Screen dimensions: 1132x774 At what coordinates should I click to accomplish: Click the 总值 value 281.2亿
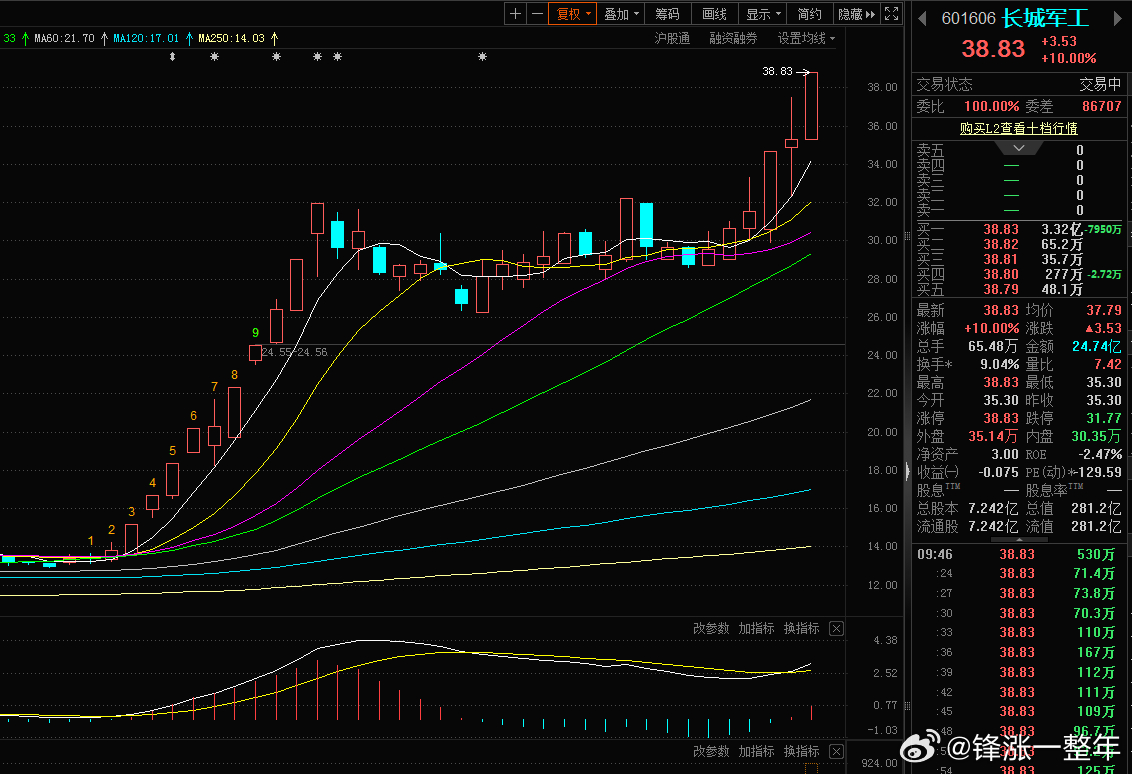[x=1096, y=508]
